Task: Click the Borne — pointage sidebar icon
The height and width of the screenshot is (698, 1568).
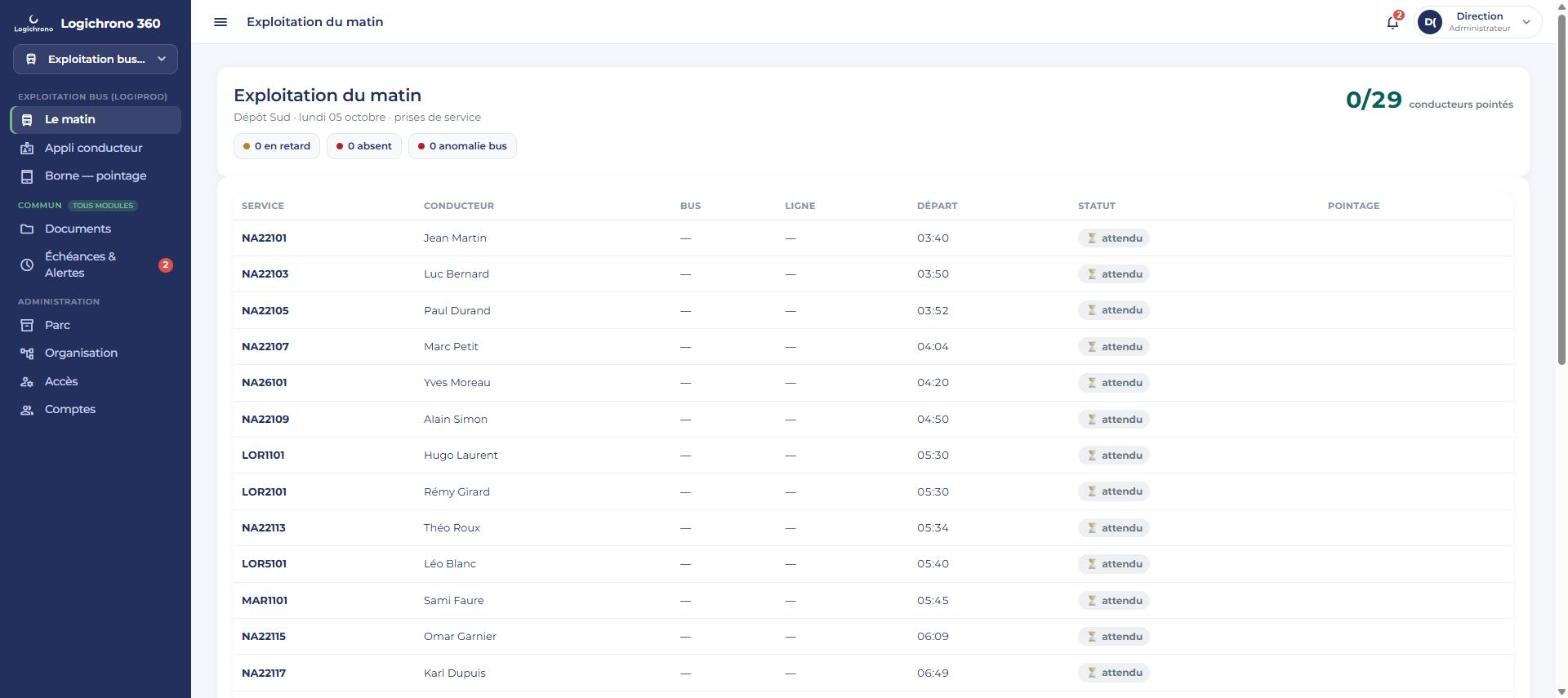Action: coord(27,176)
